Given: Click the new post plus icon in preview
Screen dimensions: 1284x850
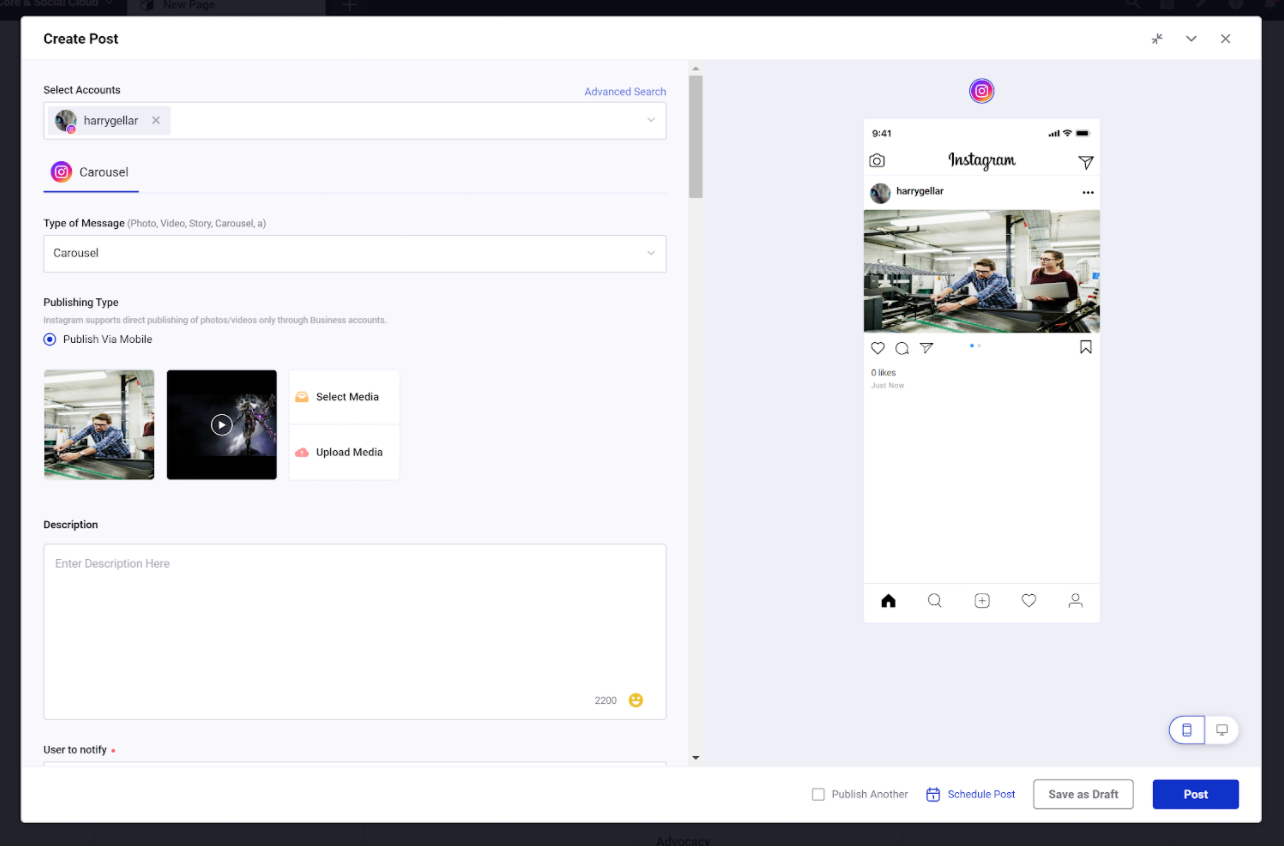Looking at the screenshot, I should (x=982, y=601).
